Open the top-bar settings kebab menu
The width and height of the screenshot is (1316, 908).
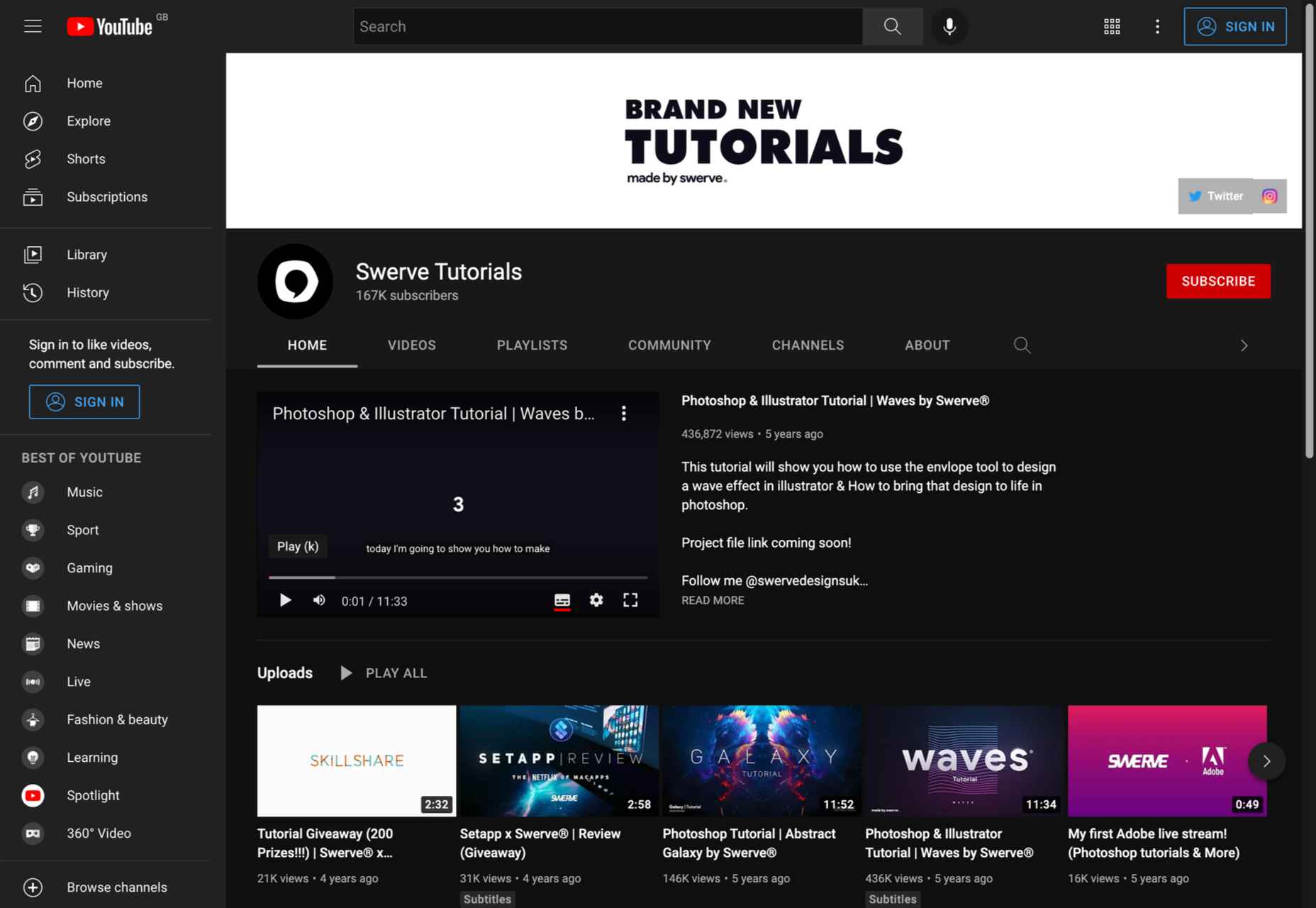tap(1157, 26)
